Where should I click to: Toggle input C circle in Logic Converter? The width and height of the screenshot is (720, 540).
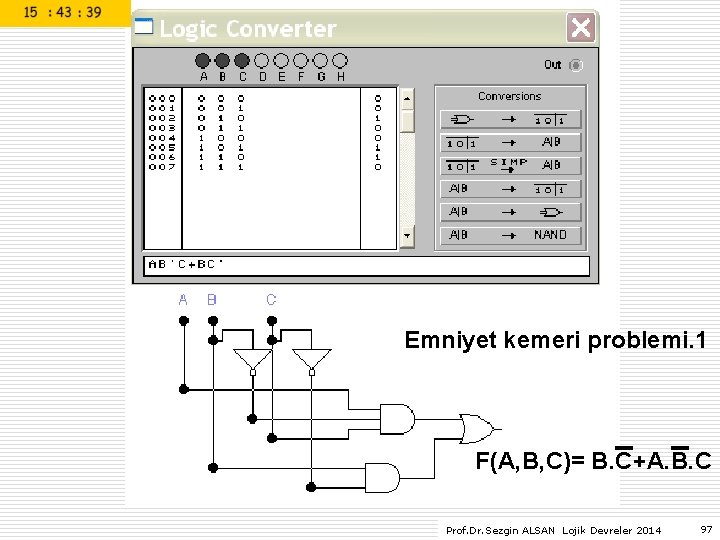click(x=242, y=61)
